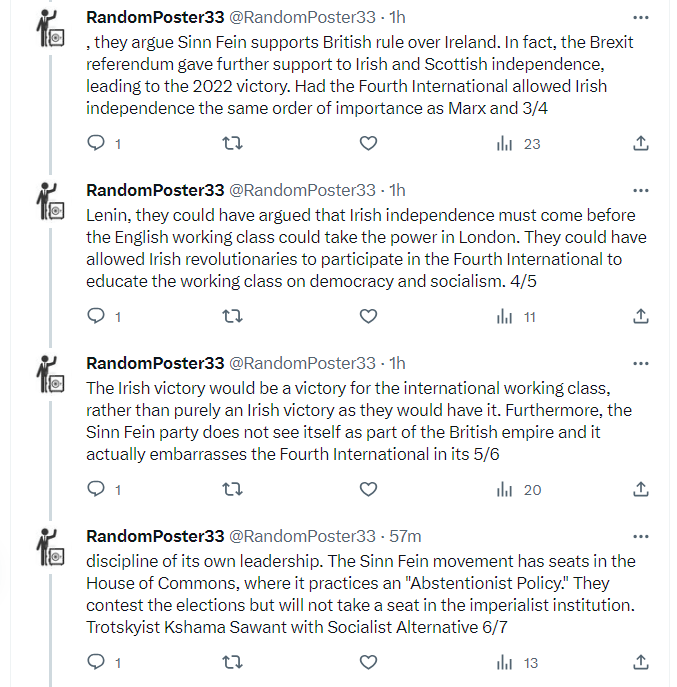Open more options on the tweet ending in 5/6
This screenshot has height=687, width=677.
[x=641, y=363]
